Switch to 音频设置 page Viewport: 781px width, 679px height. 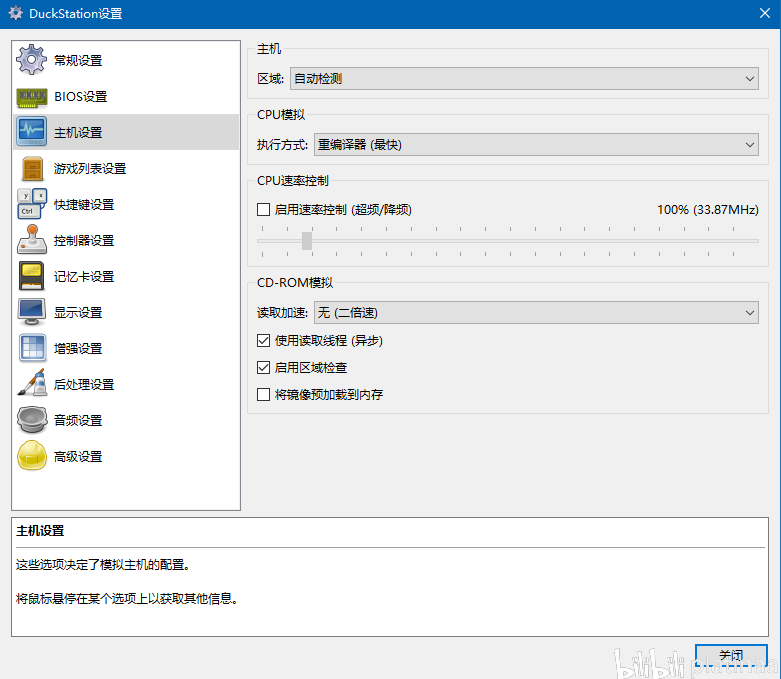pyautogui.click(x=126, y=420)
